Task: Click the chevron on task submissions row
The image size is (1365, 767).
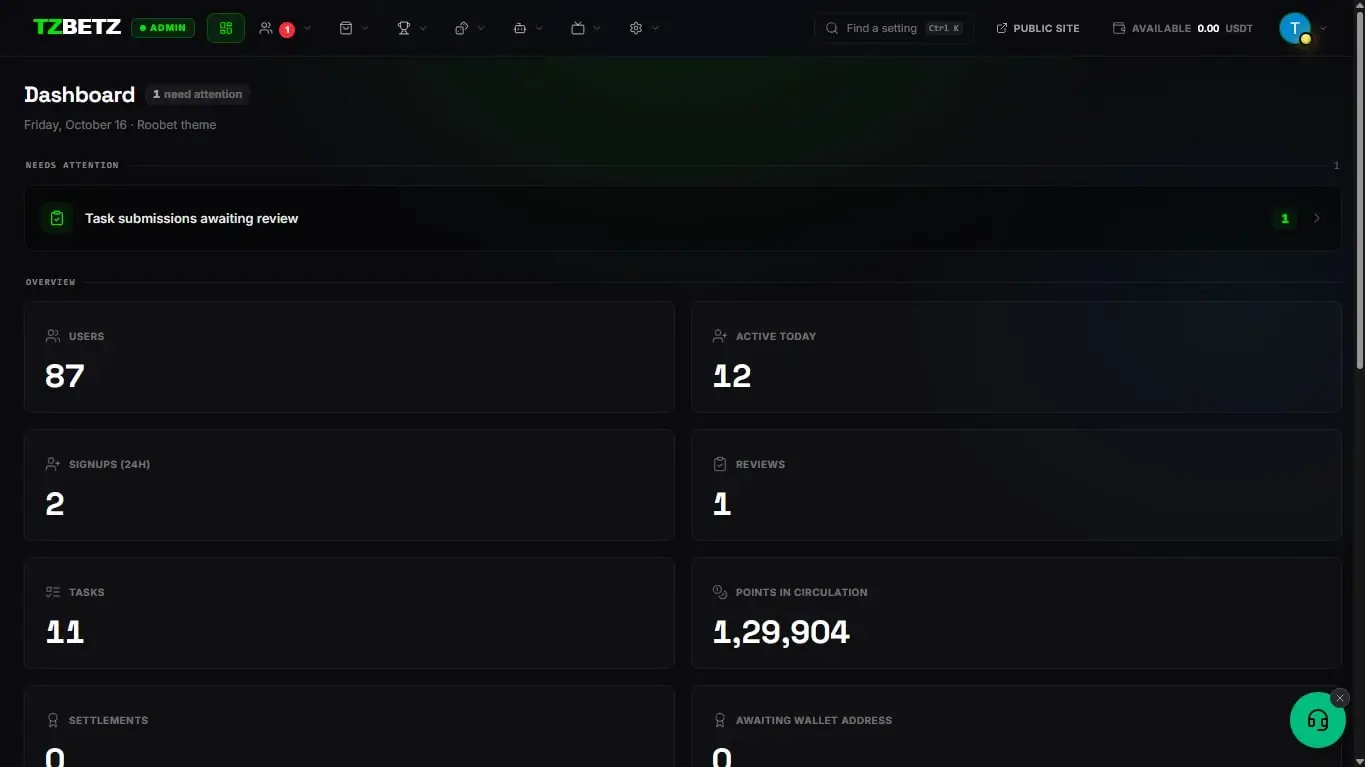Action: coord(1316,218)
